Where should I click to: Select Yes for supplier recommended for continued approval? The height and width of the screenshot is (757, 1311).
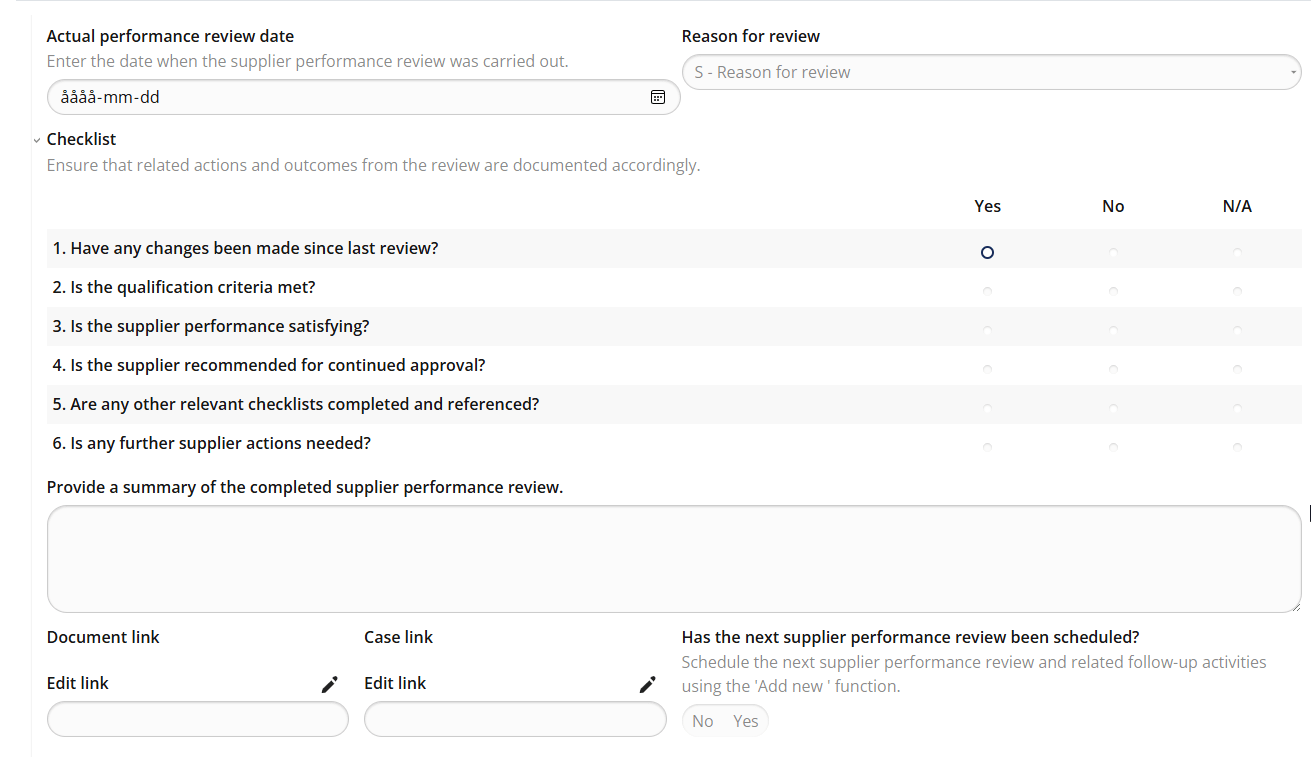pos(987,369)
